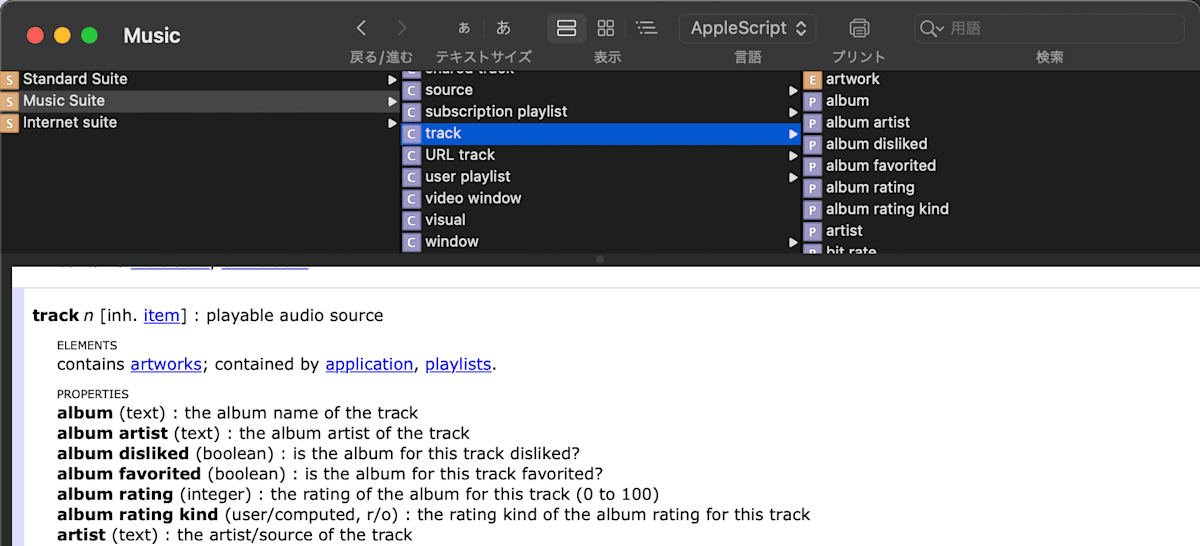Select album favorited in the browser column
The width and height of the screenshot is (1200, 546).
tap(1001, 166)
